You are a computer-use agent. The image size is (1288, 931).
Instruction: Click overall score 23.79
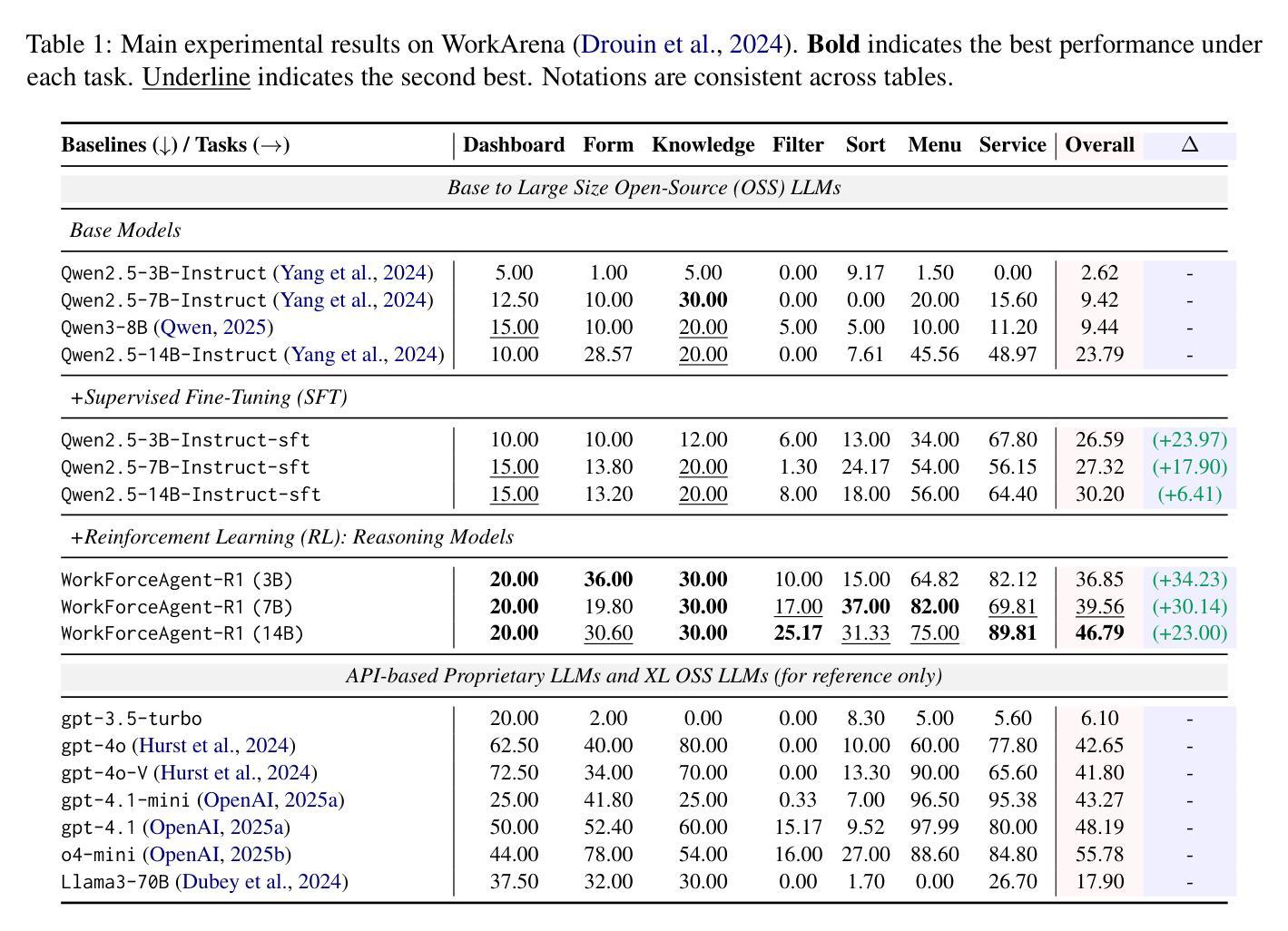tap(1099, 355)
